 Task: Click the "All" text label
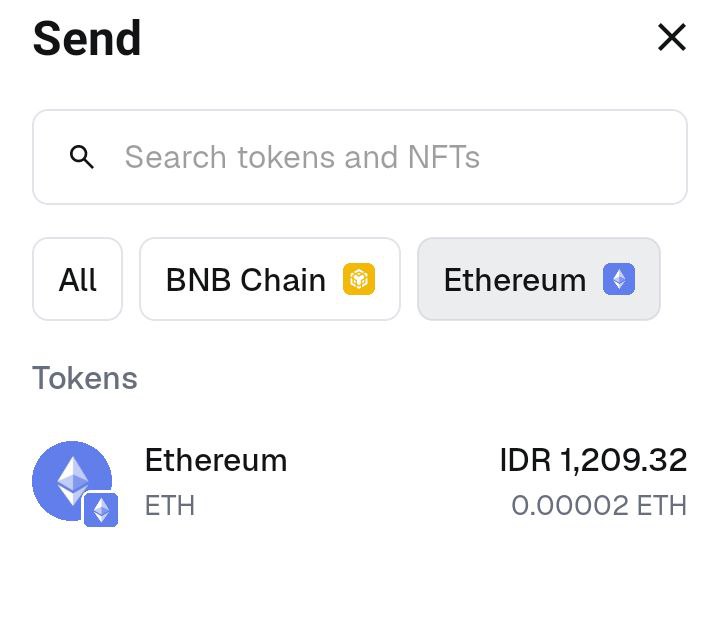77,280
